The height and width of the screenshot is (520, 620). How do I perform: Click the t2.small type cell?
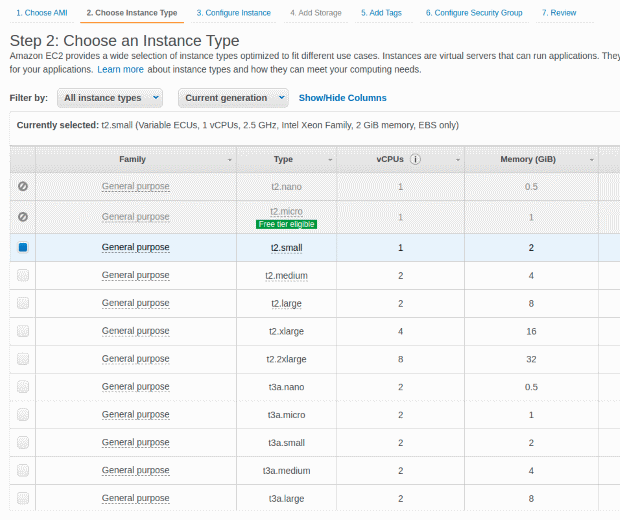tap(287, 248)
